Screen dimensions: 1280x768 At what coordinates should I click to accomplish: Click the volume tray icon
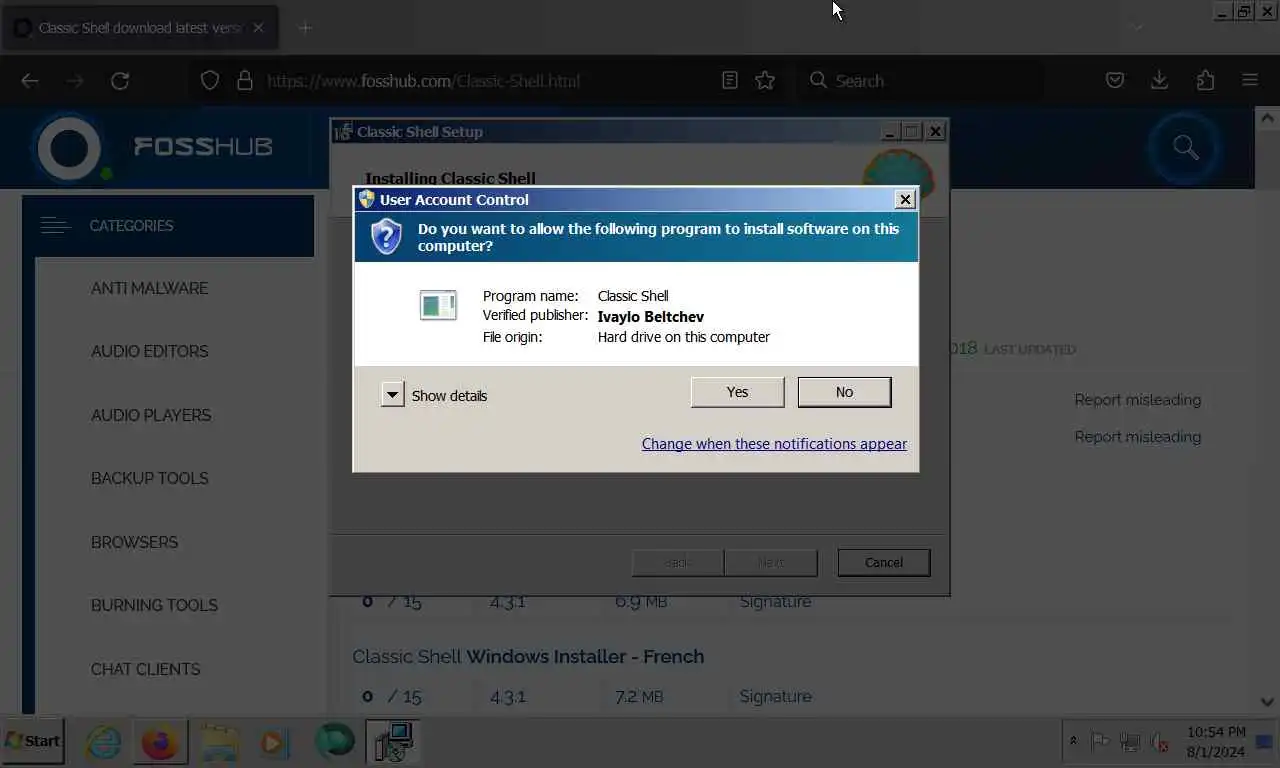point(1160,742)
